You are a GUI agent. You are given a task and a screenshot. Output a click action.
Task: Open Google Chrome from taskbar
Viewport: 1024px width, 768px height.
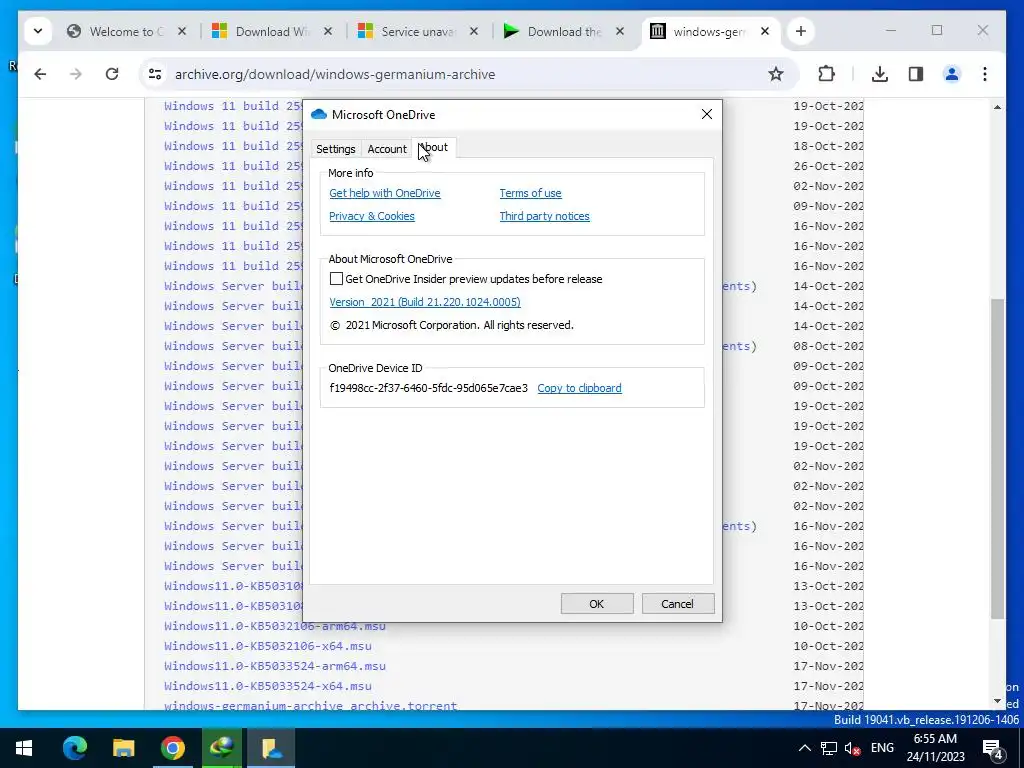tap(172, 748)
